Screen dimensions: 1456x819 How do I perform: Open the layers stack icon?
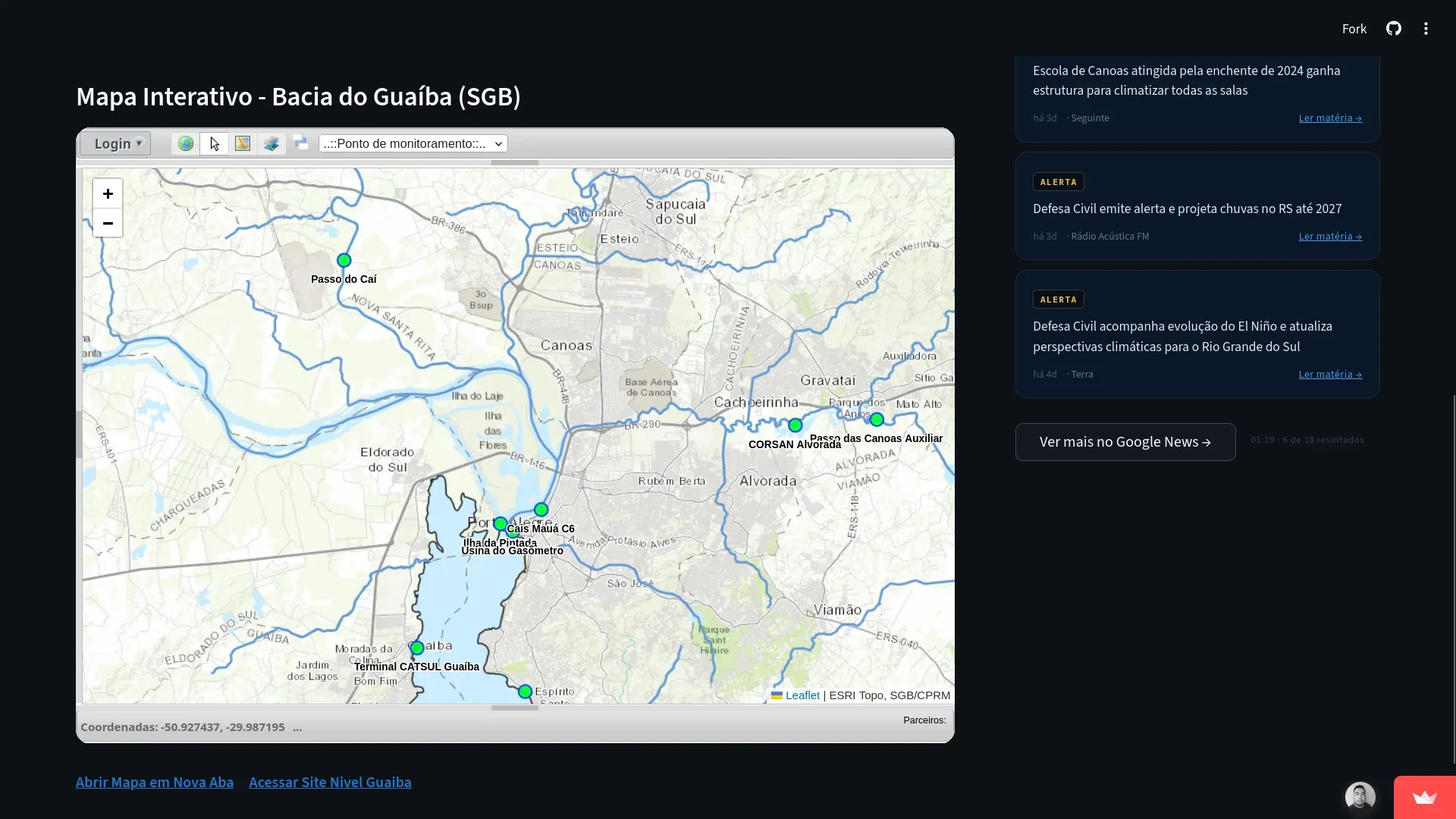tap(271, 143)
